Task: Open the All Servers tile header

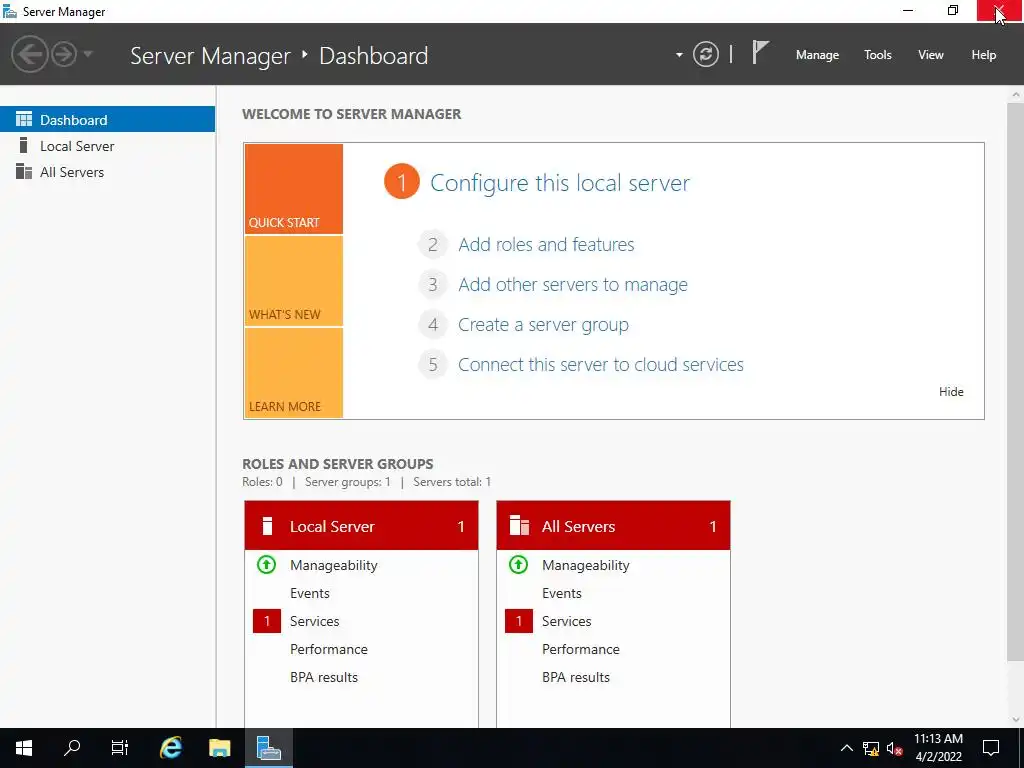Action: coord(613,526)
